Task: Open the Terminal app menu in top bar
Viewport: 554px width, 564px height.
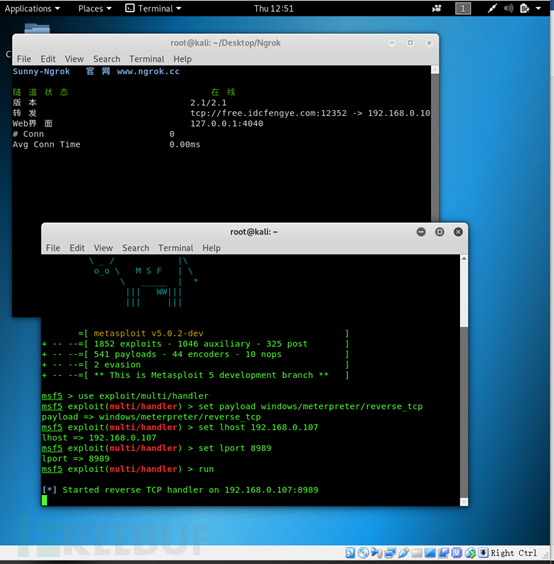Action: point(153,8)
